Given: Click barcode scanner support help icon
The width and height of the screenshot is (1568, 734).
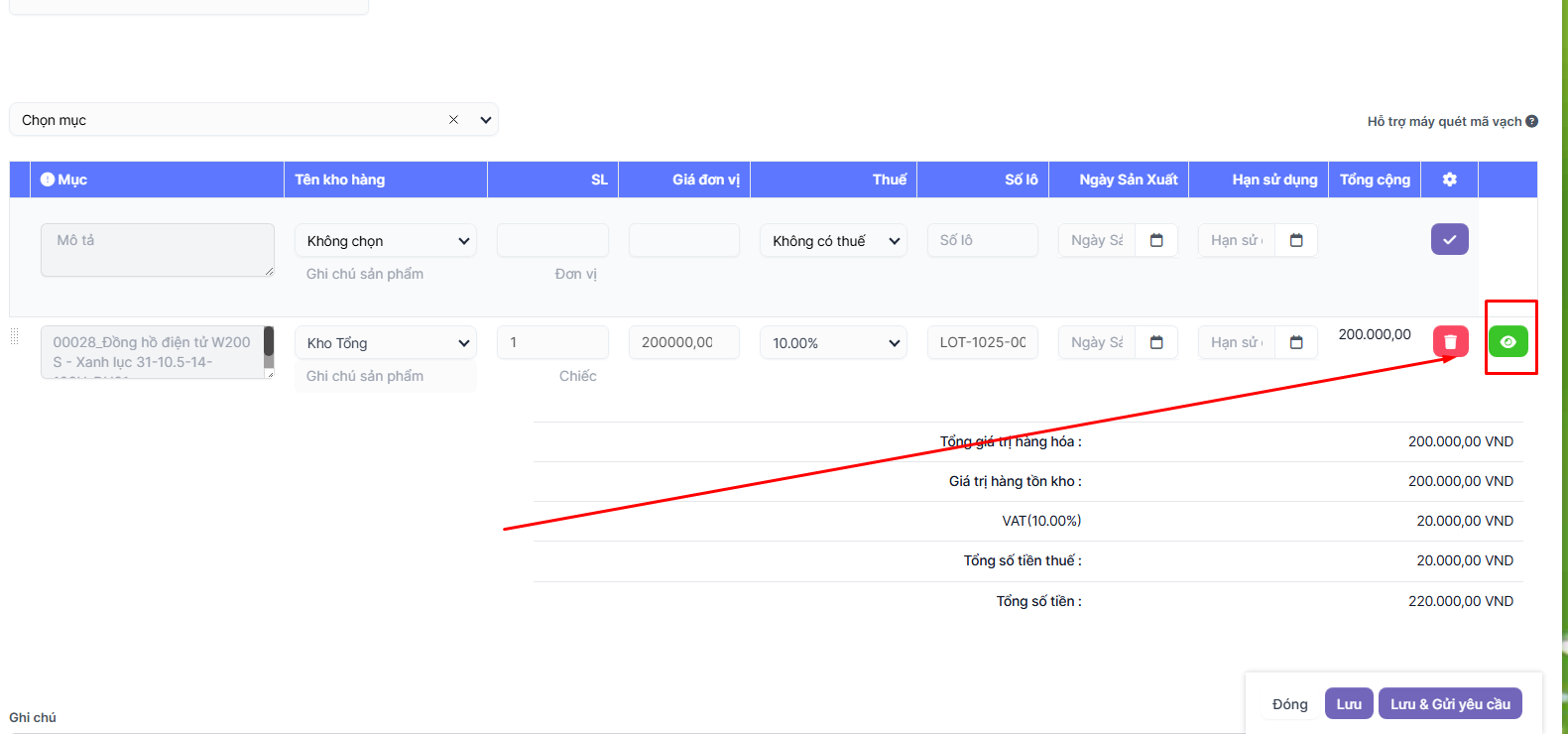Looking at the screenshot, I should [x=1531, y=121].
